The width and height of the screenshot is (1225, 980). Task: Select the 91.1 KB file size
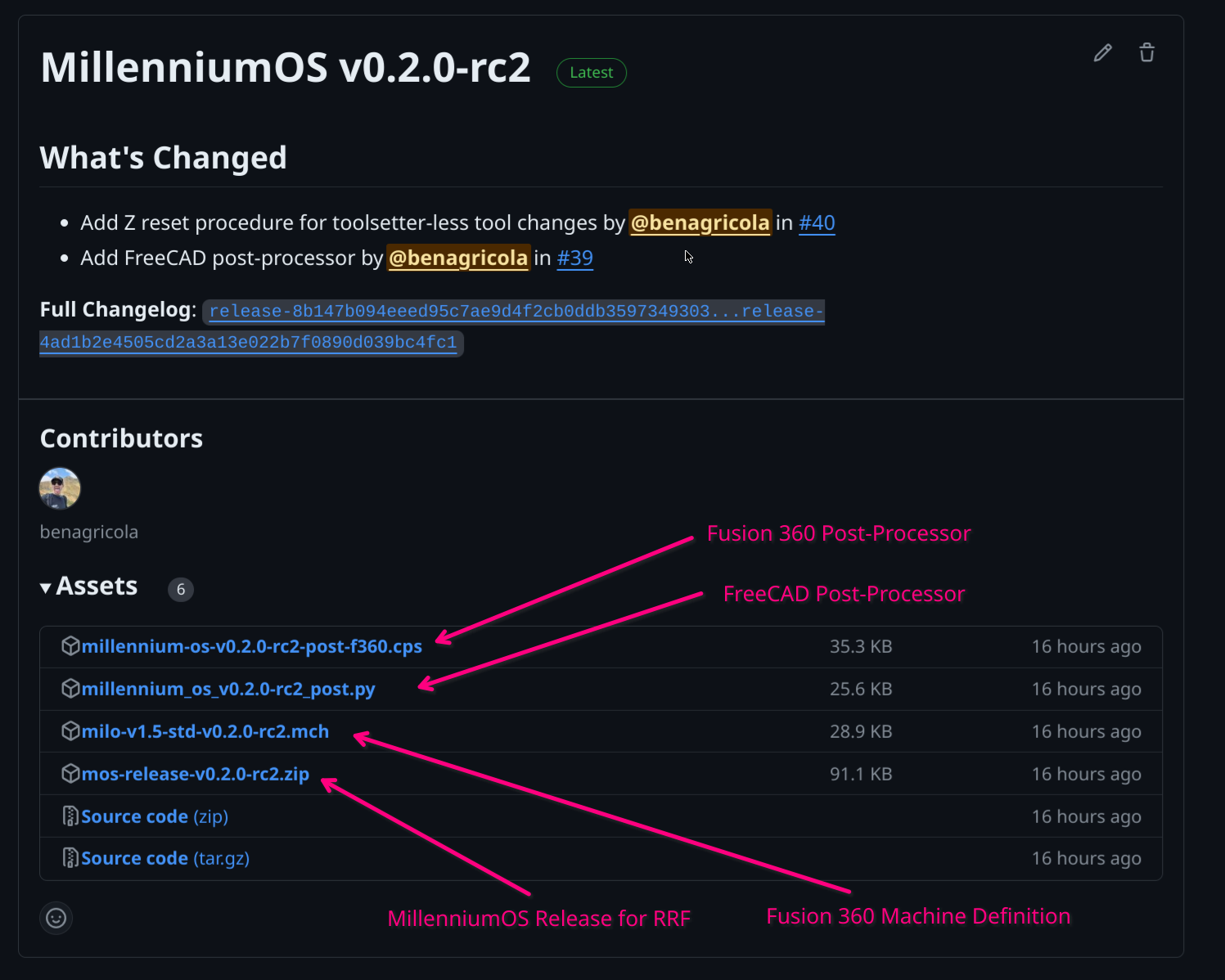[861, 774]
